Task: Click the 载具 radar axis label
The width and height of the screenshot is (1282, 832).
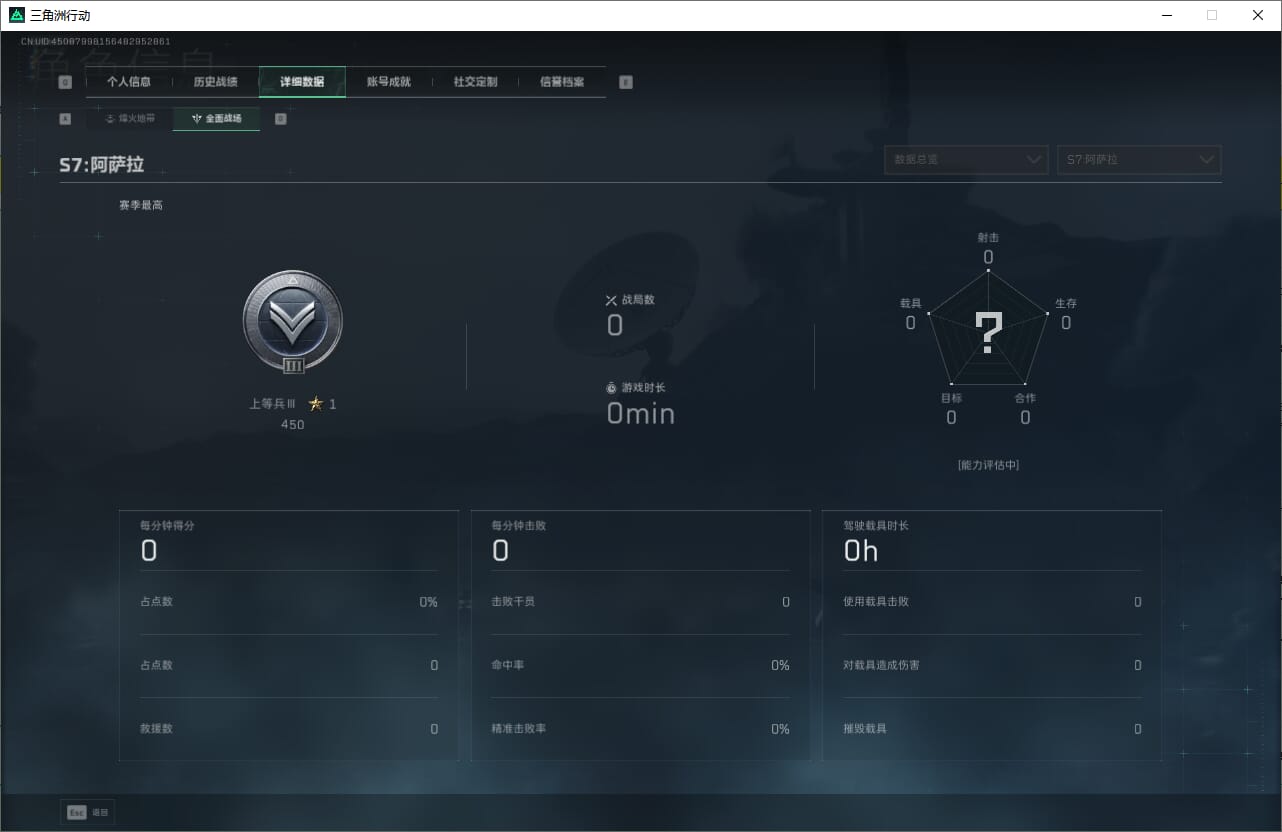Action: coord(910,303)
